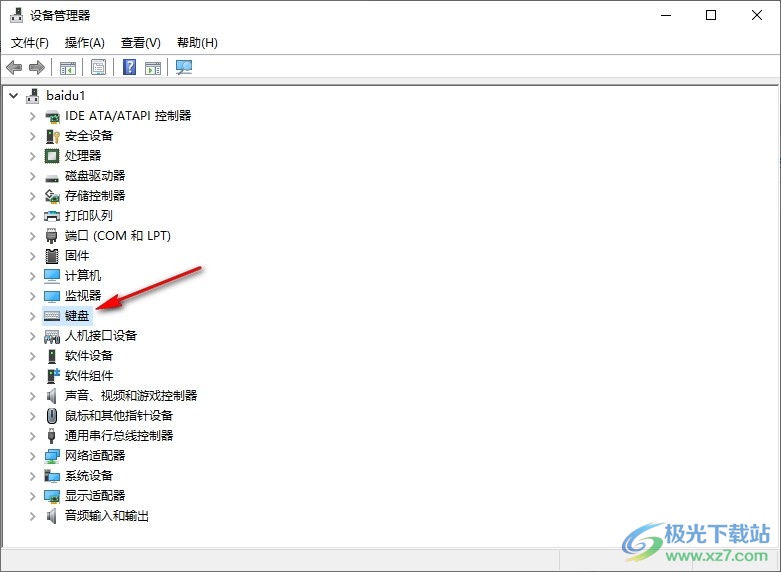This screenshot has width=781, height=572.
Task: Select the 存储控制器 label
Action: tap(95, 196)
